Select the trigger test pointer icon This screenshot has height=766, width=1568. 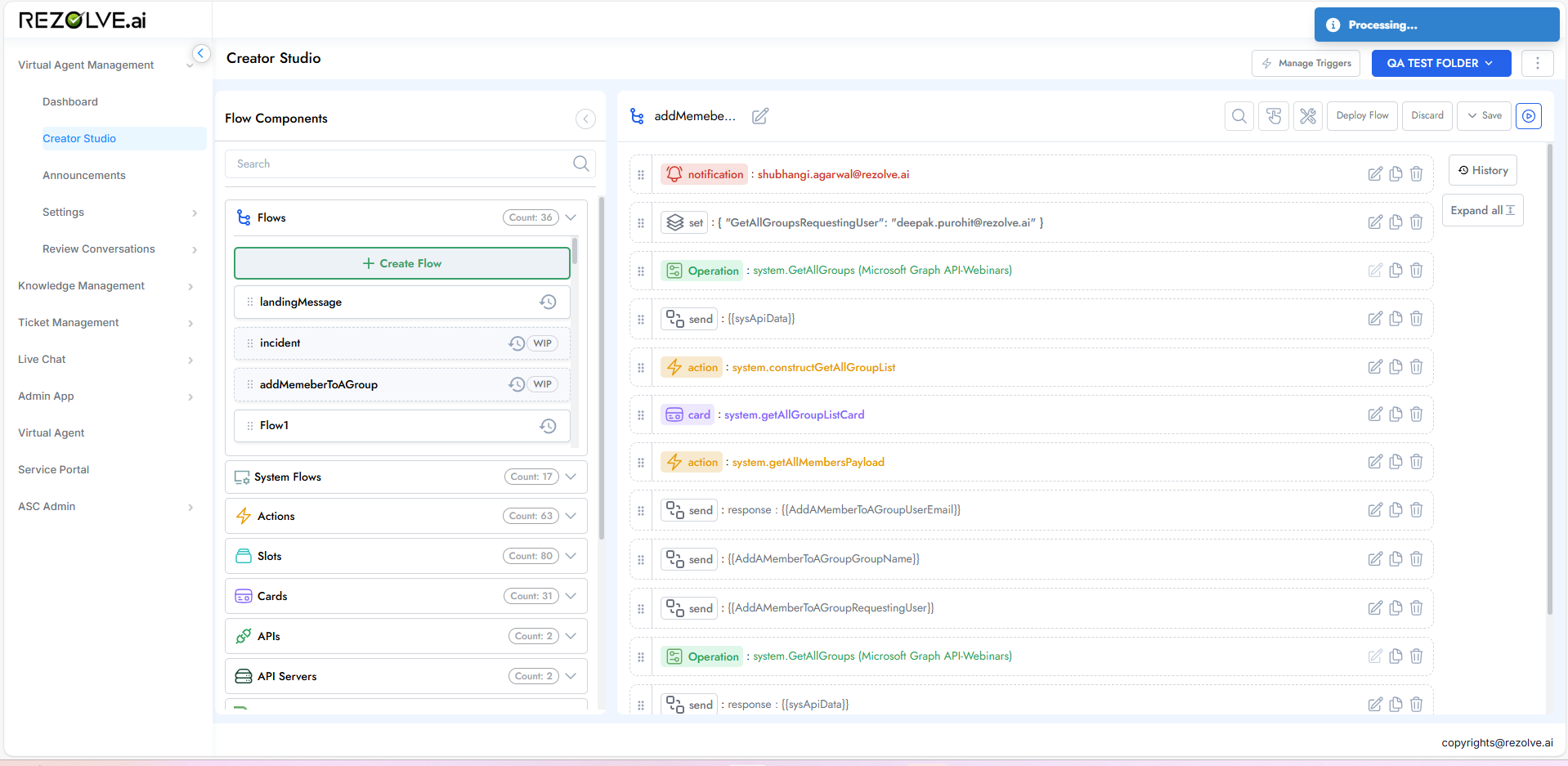point(1273,116)
